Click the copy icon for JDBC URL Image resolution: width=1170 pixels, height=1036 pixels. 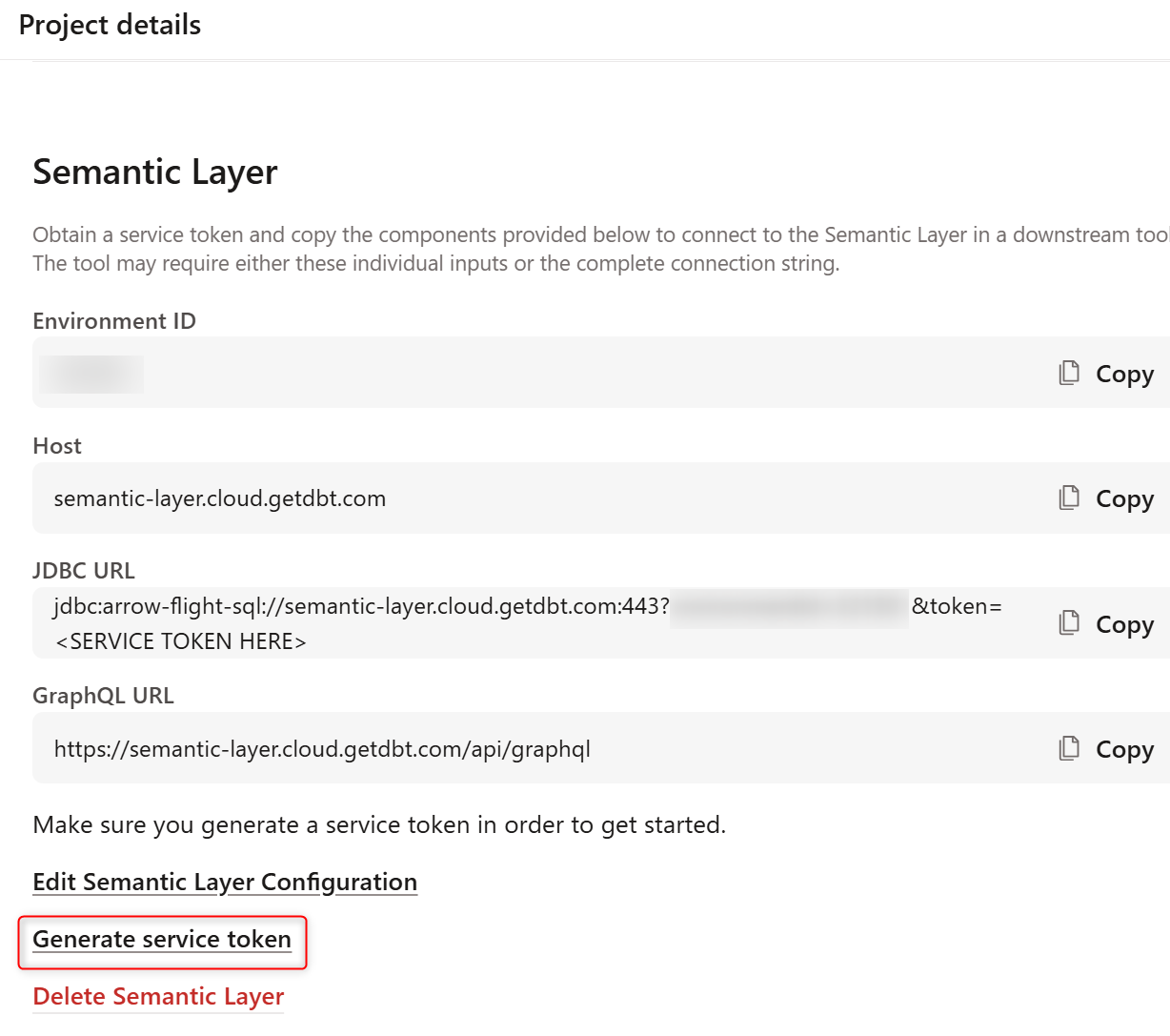(x=1069, y=622)
